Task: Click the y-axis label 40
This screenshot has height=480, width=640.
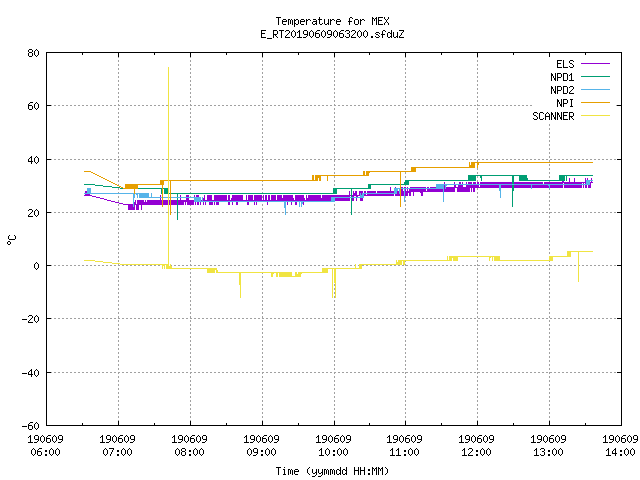Action: tap(33, 160)
